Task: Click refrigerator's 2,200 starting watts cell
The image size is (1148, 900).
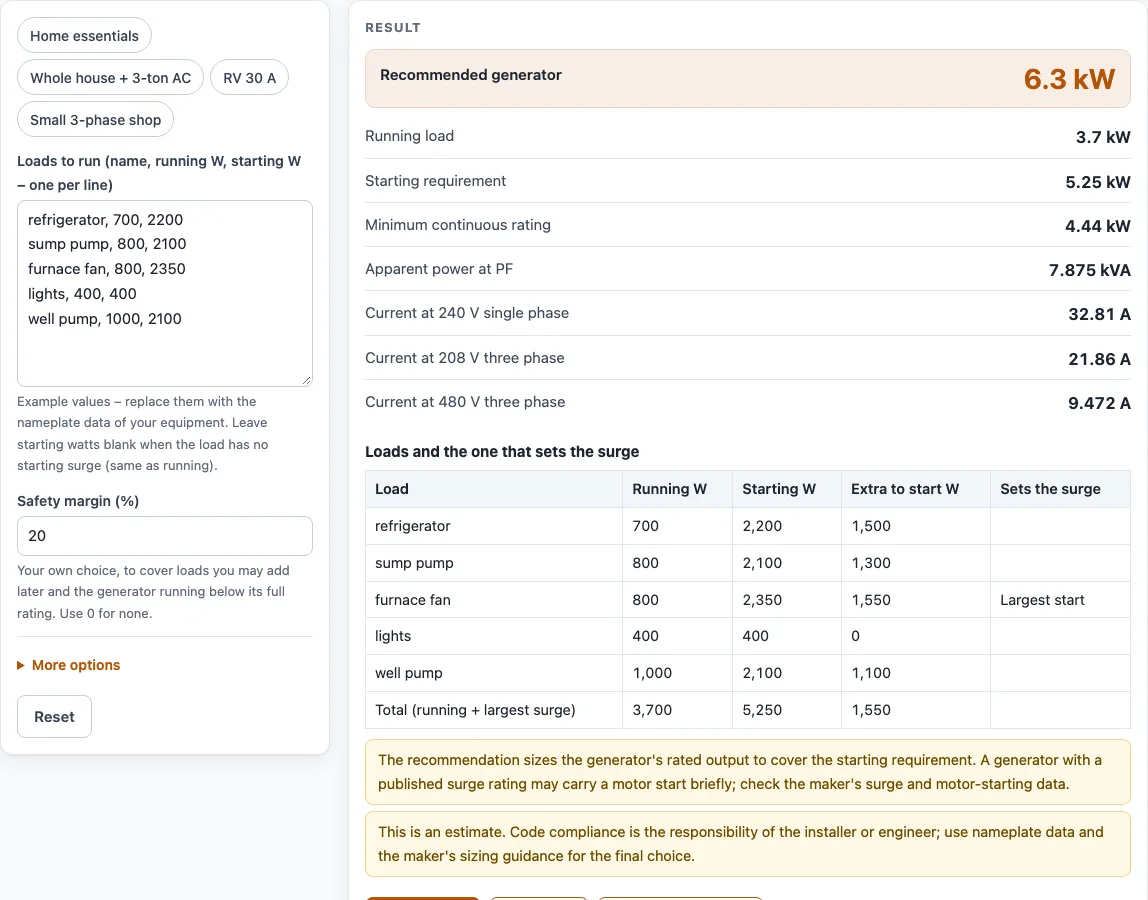Action: (x=787, y=526)
